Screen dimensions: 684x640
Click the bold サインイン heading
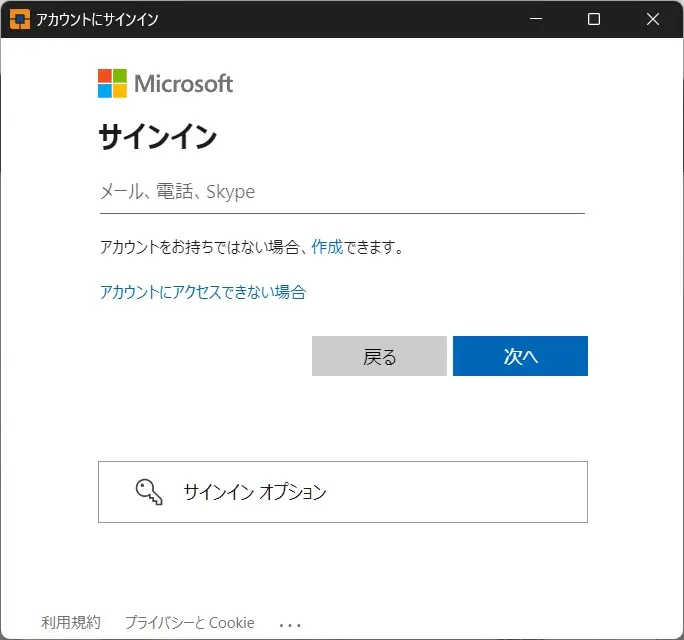(x=157, y=137)
